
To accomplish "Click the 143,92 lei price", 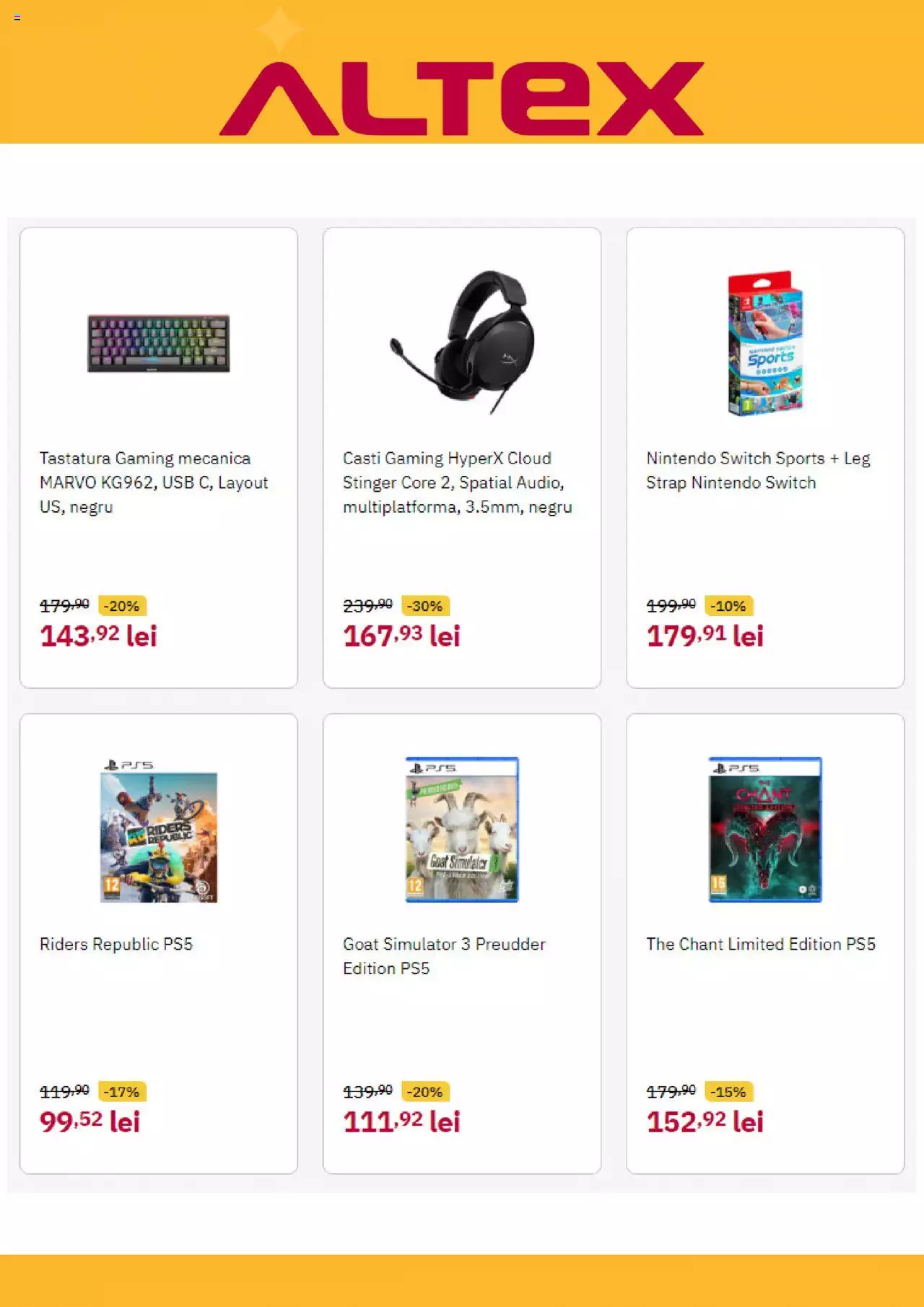I will point(98,635).
